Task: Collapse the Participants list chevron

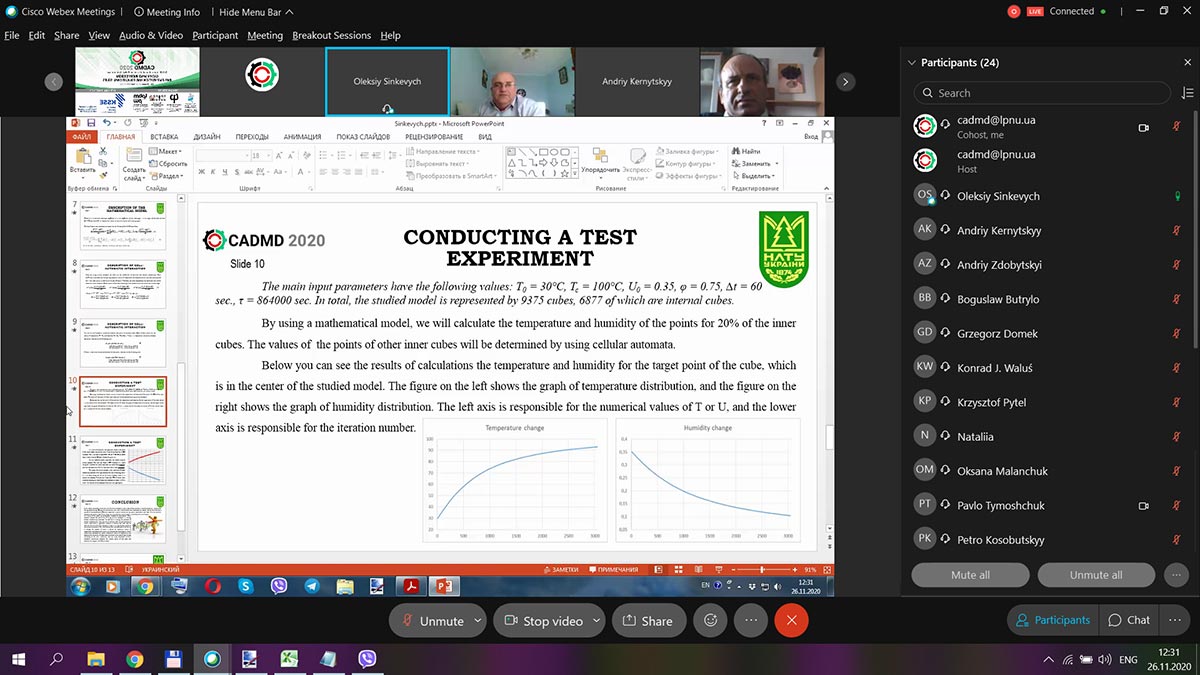Action: [x=911, y=62]
